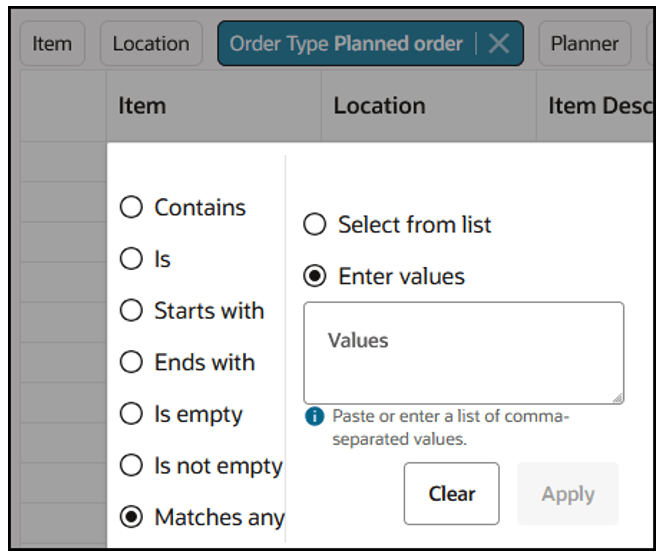Choose the Starts with option
This screenshot has height=556, width=662.
click(132, 311)
